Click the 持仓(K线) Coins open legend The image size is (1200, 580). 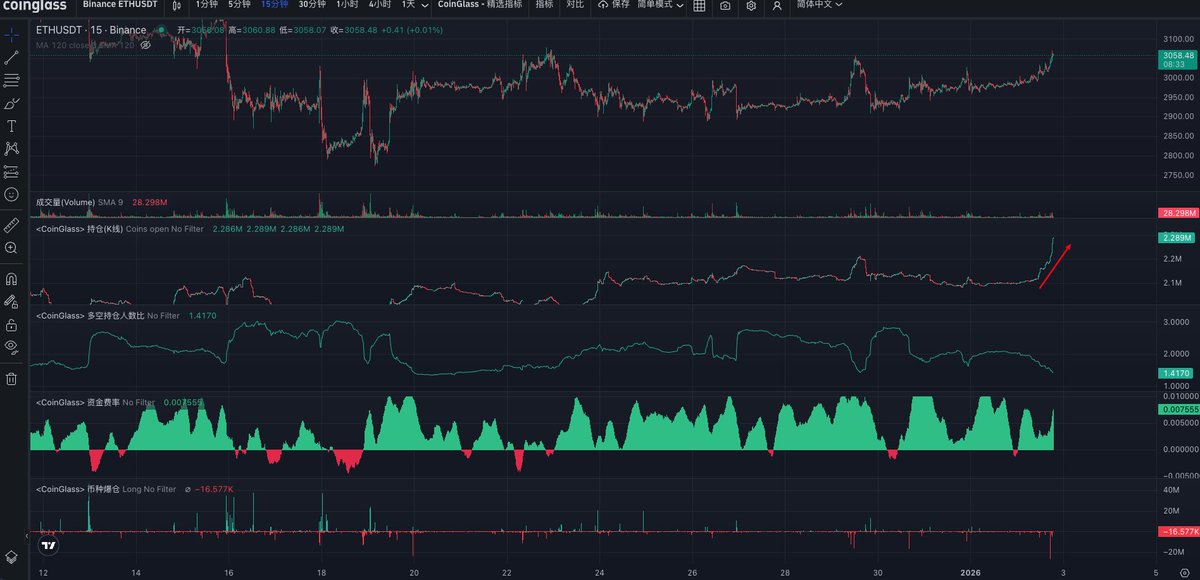point(119,229)
